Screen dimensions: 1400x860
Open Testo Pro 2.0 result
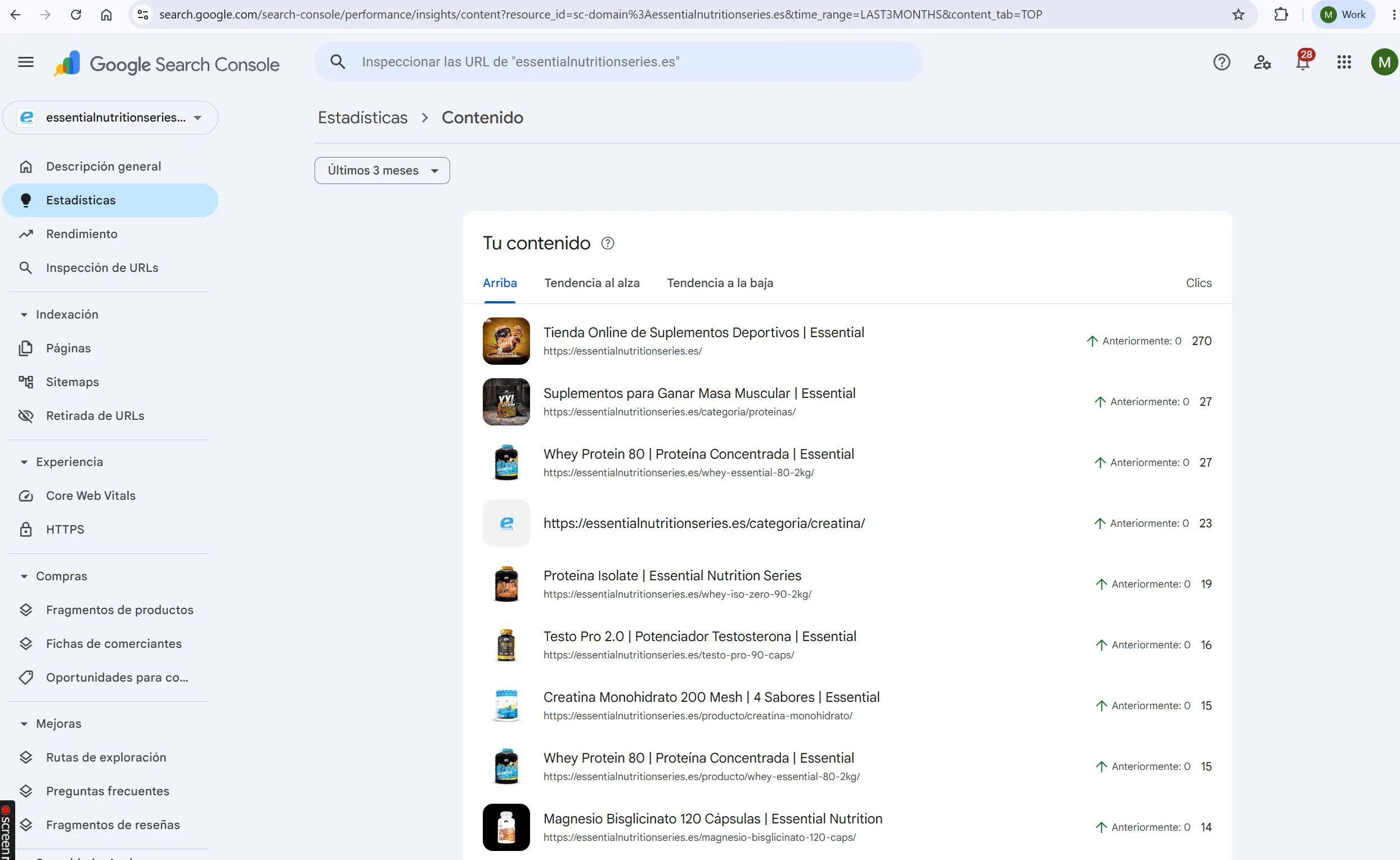pos(847,645)
